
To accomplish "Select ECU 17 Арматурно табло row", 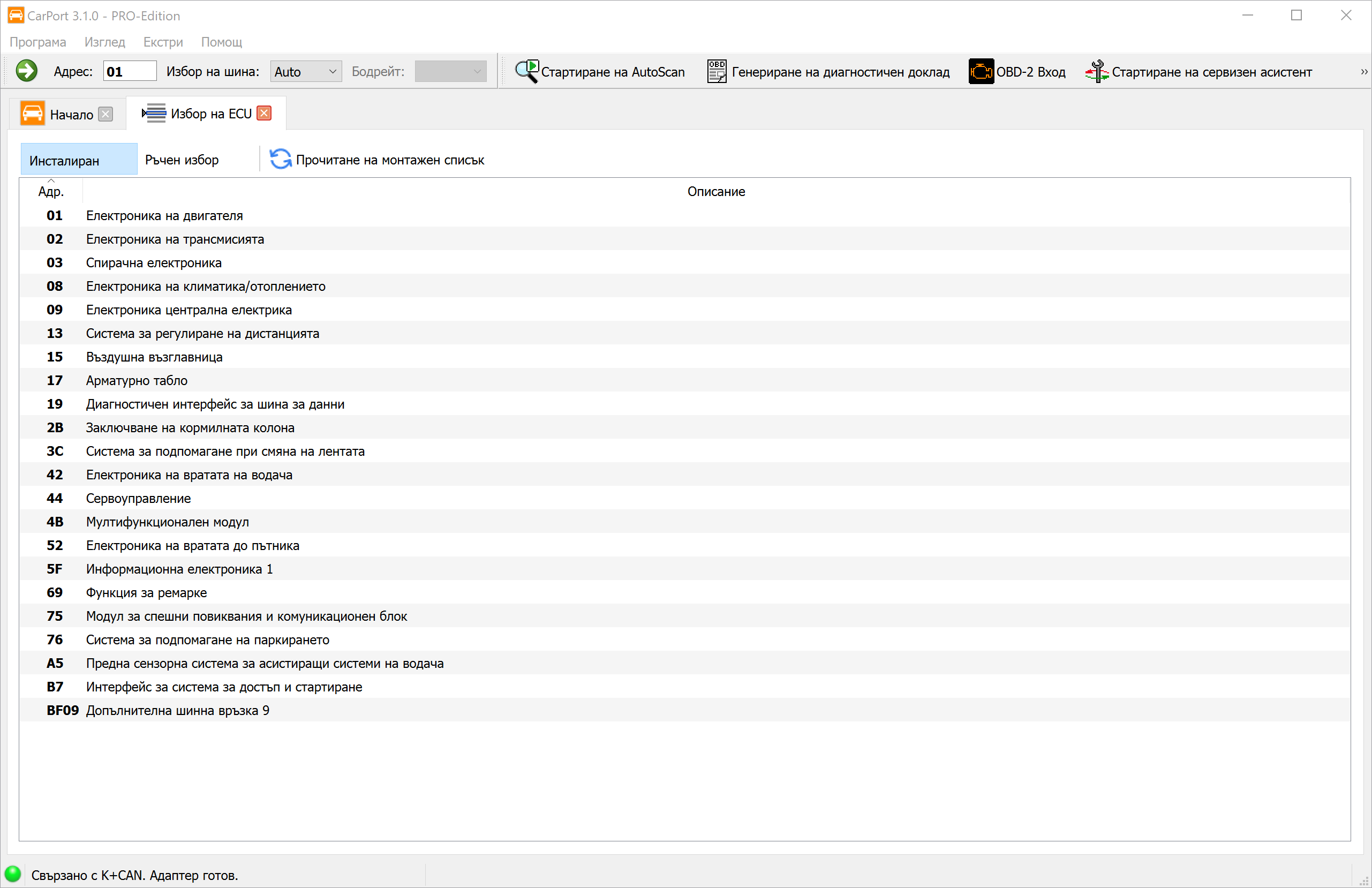I will pyautogui.click(x=137, y=381).
